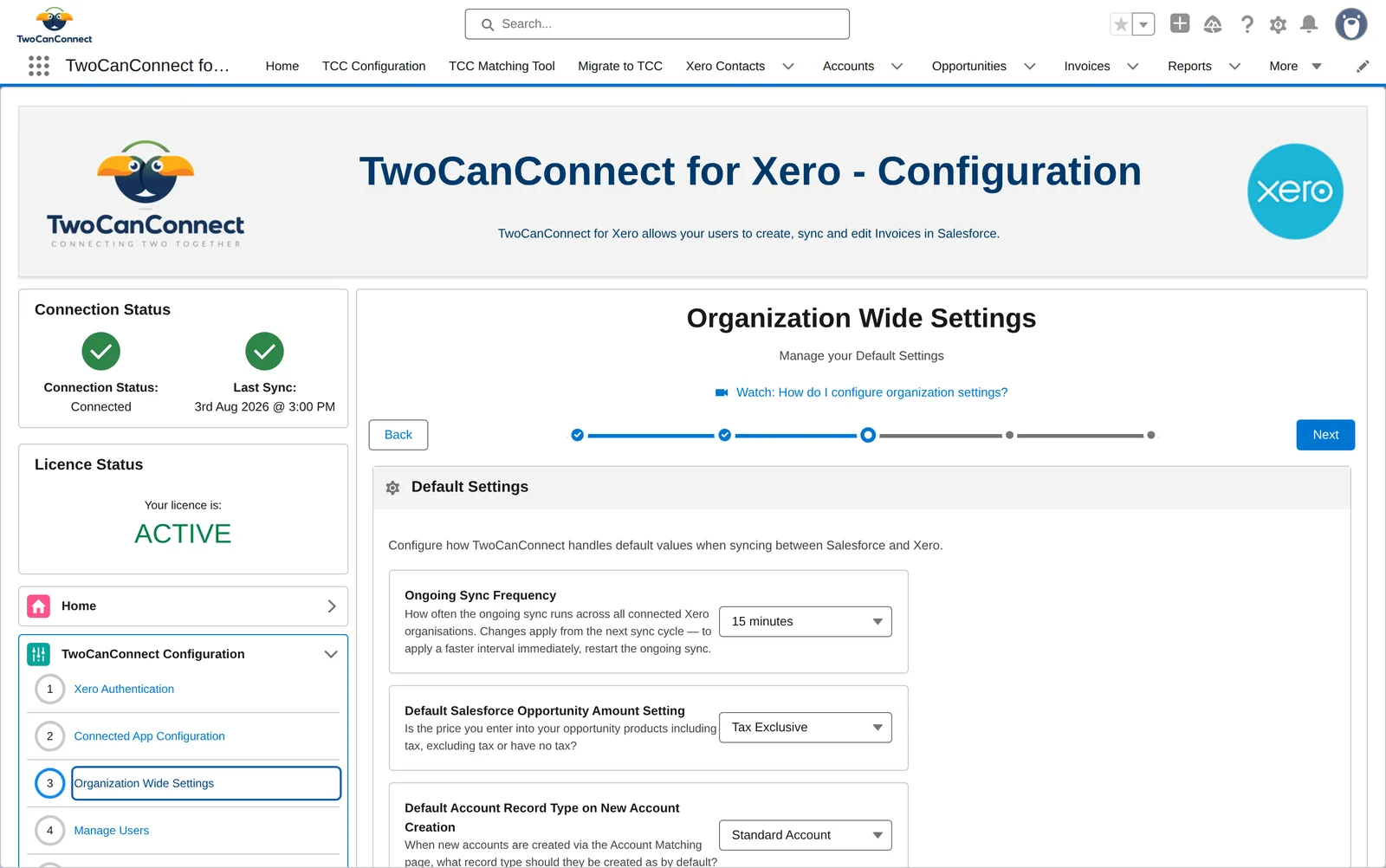
Task: Collapse the TwoCanConnect Configuration section
Action: point(331,654)
